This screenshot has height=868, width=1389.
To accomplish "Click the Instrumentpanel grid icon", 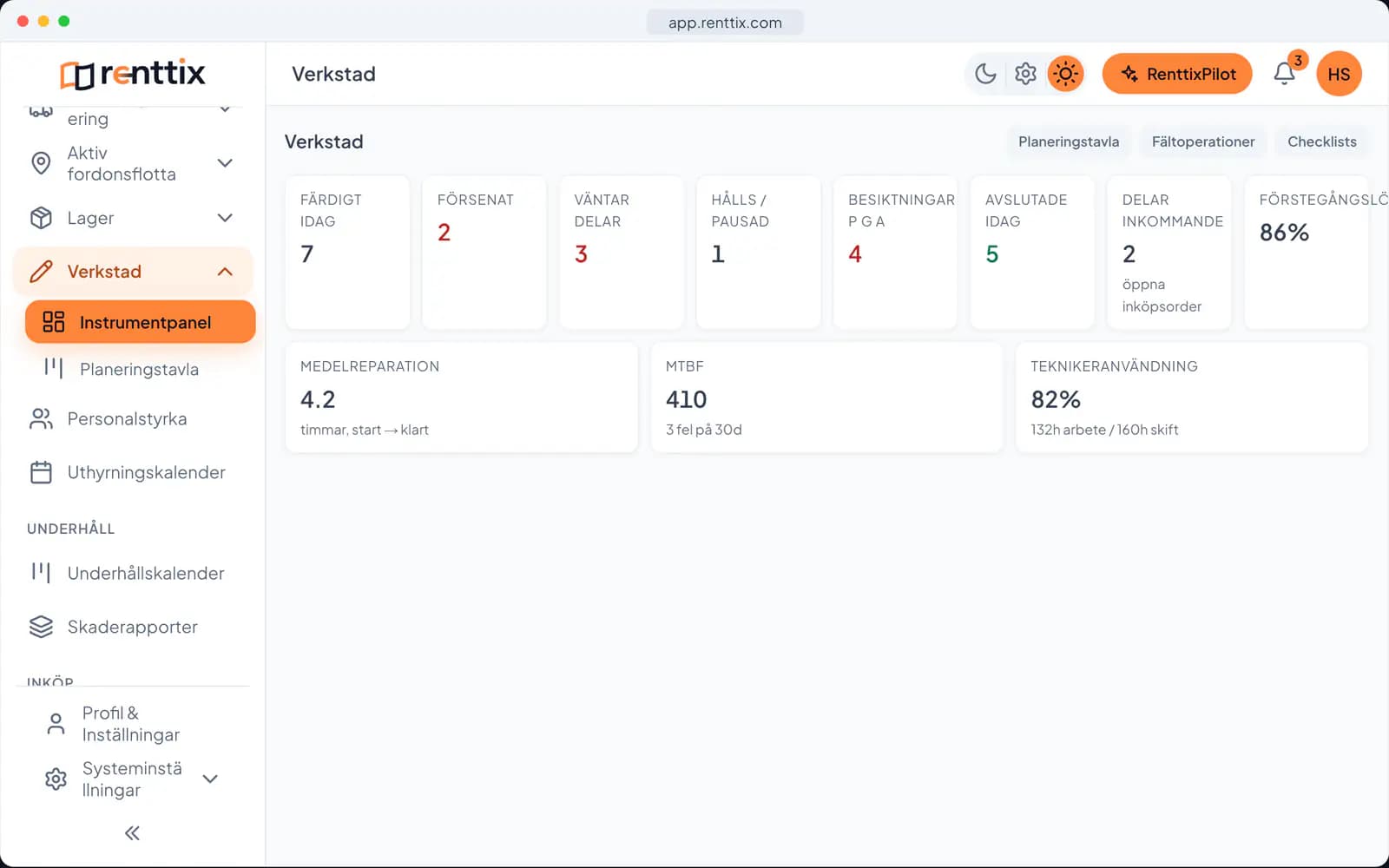I will pos(54,322).
